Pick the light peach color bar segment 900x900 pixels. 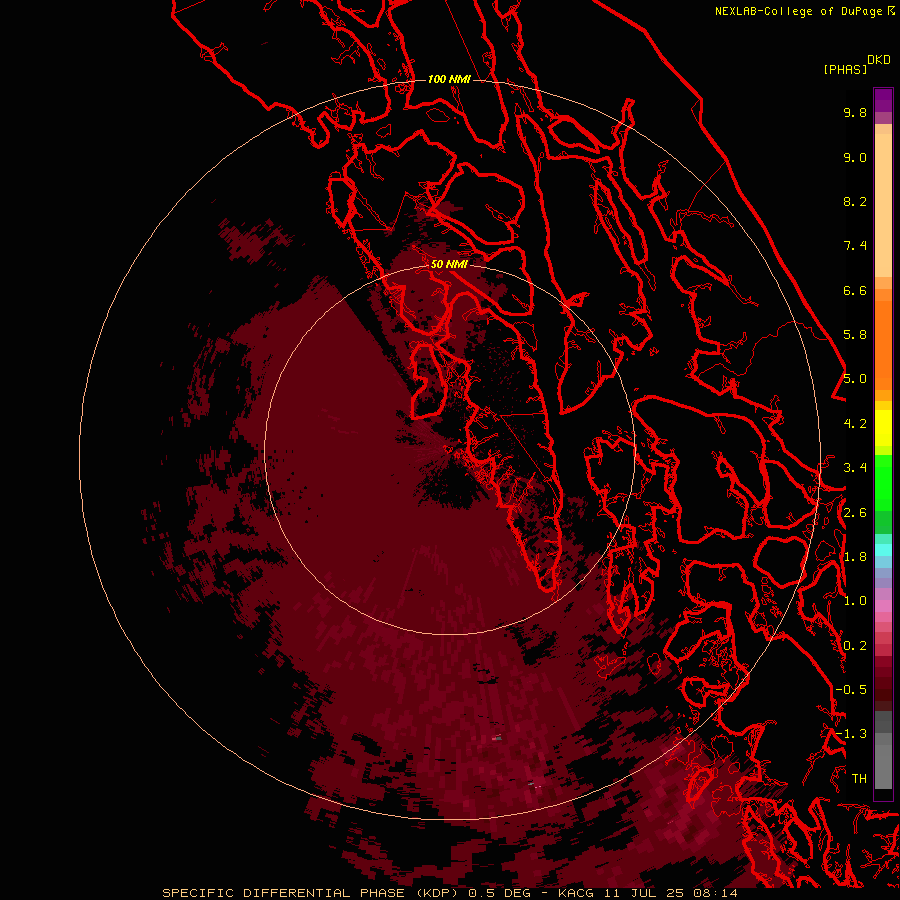tap(883, 205)
